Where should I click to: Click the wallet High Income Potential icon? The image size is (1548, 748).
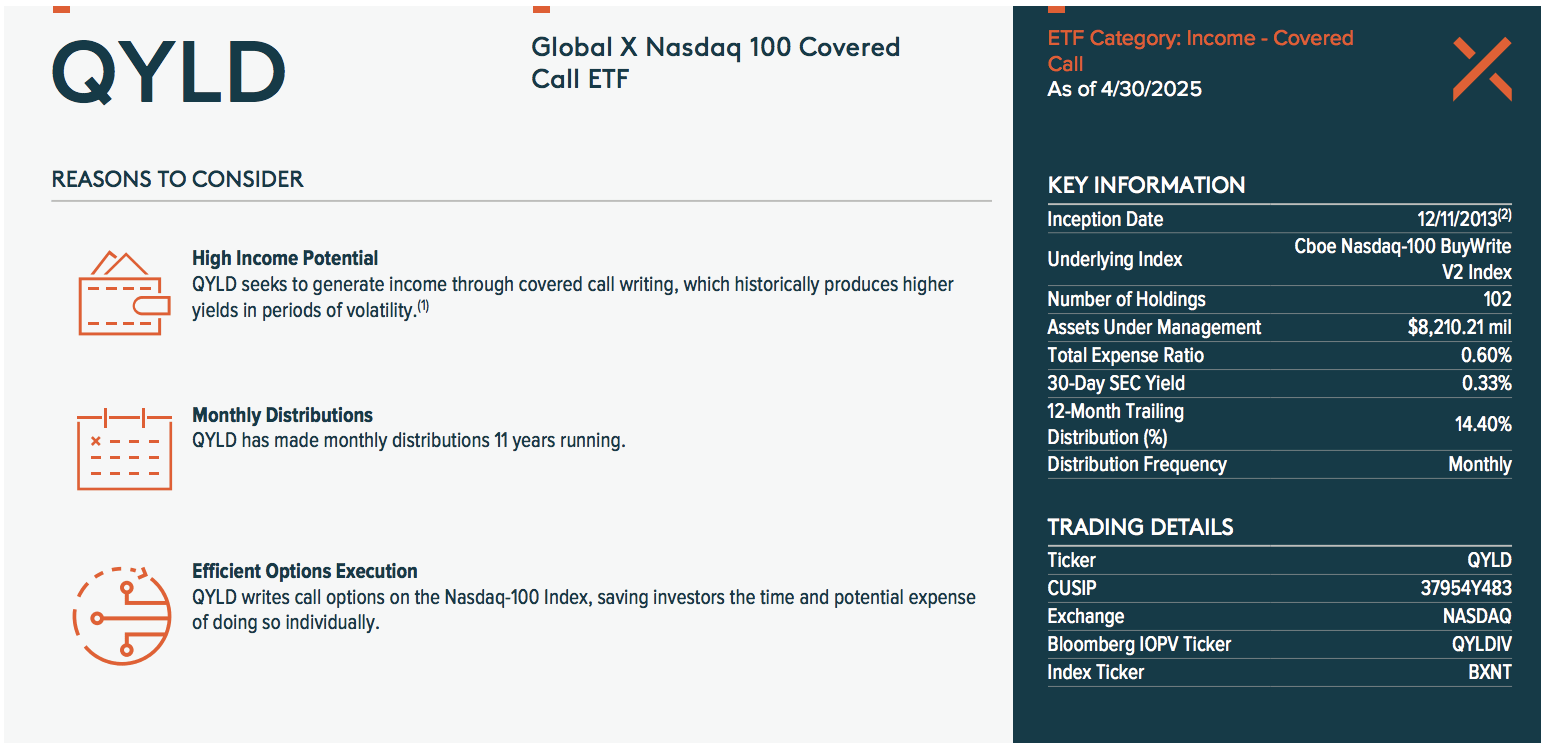click(x=125, y=292)
